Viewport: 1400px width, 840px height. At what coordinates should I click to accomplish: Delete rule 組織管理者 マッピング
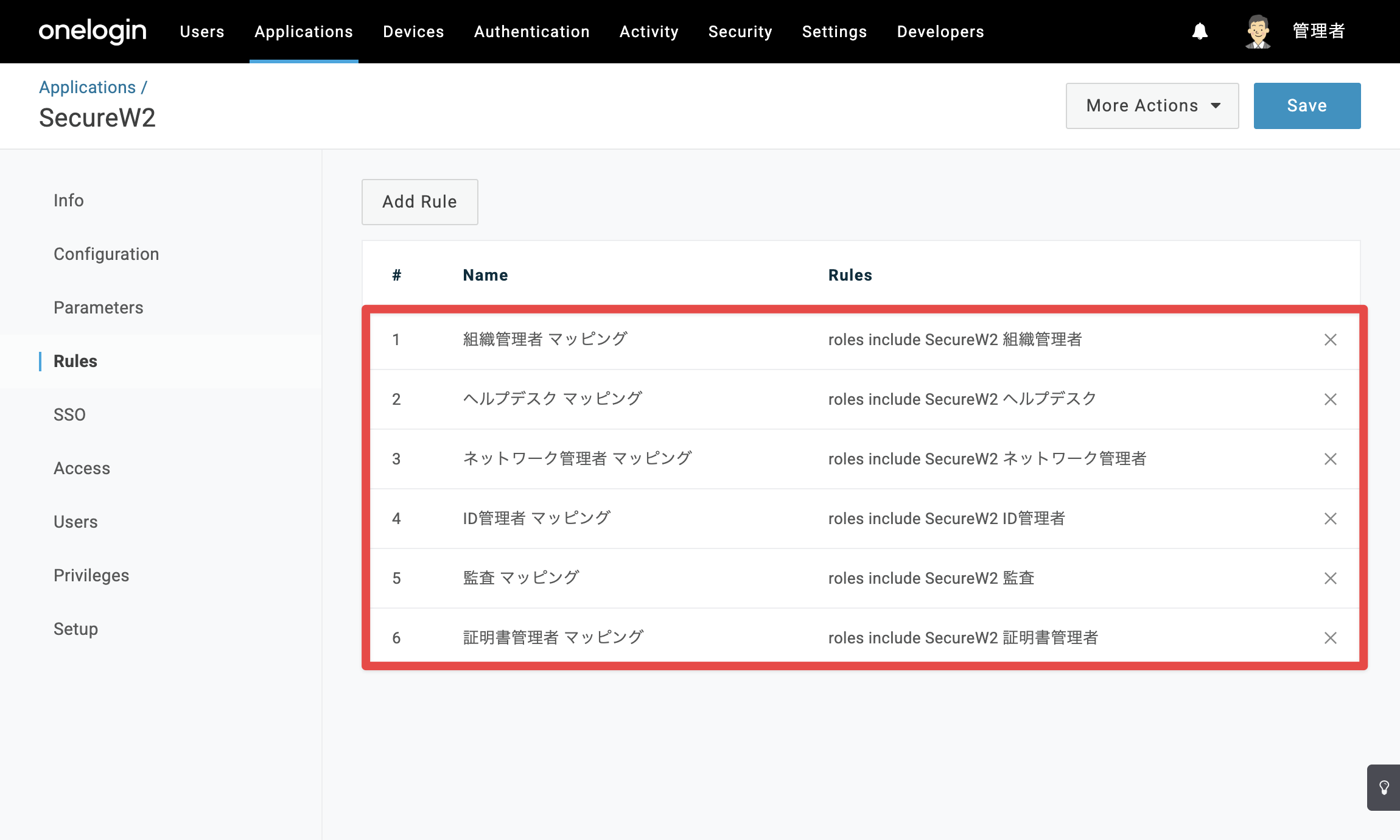tap(1331, 340)
